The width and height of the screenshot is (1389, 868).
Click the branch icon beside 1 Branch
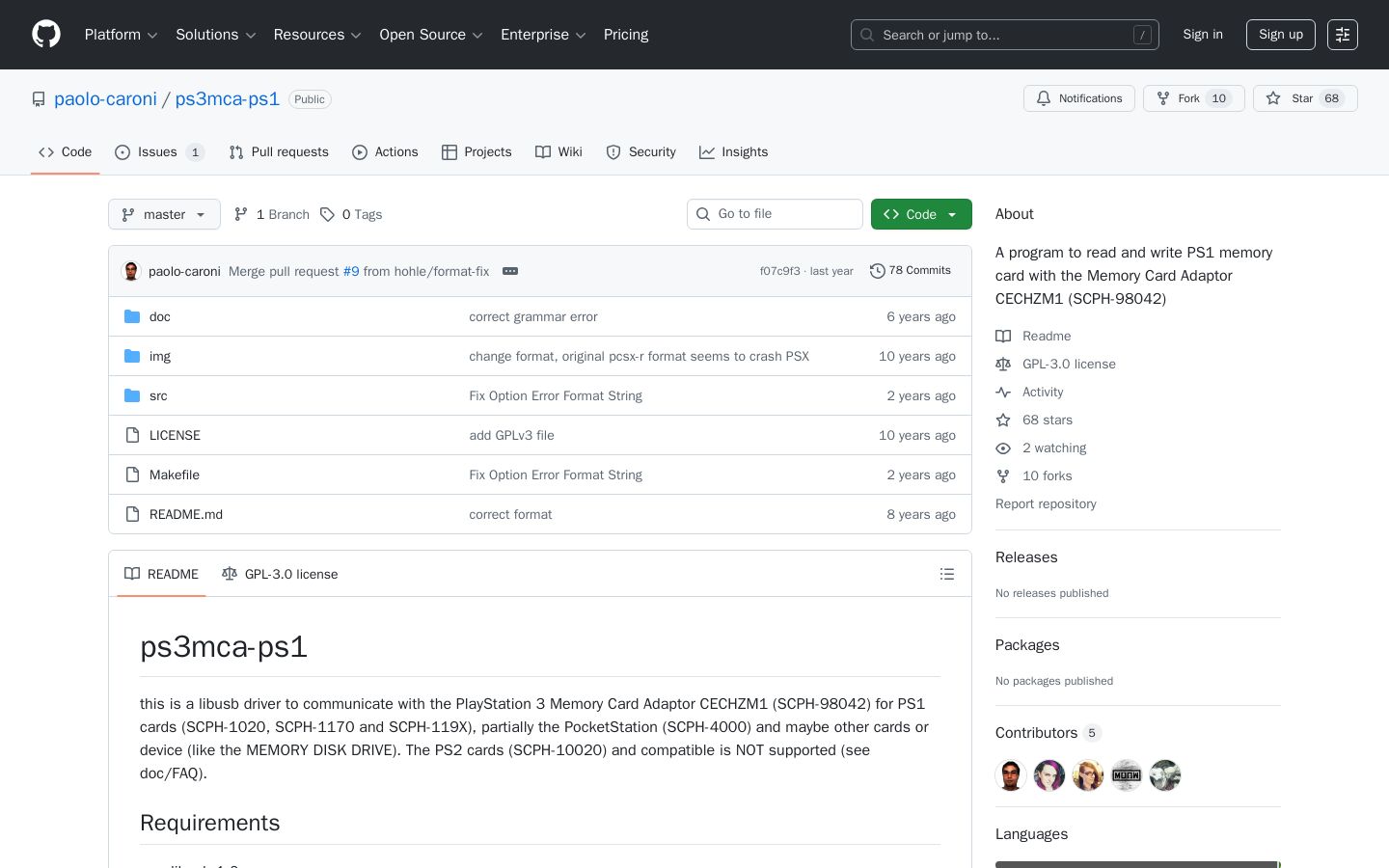(241, 214)
